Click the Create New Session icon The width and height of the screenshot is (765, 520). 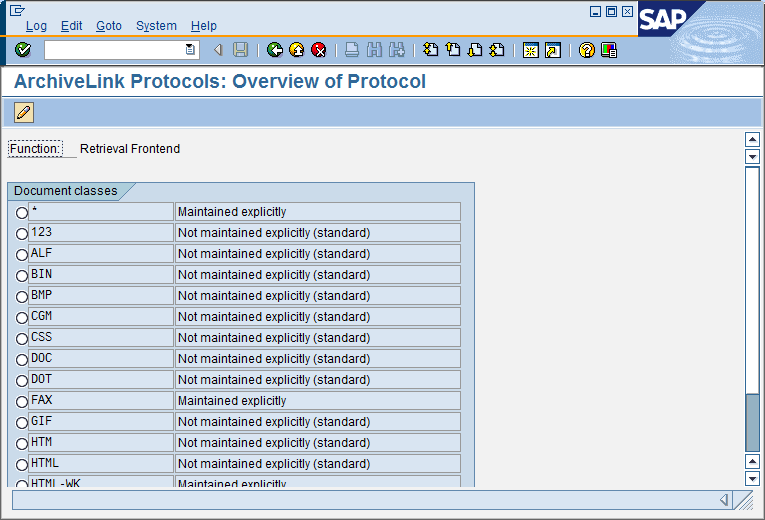pos(530,50)
